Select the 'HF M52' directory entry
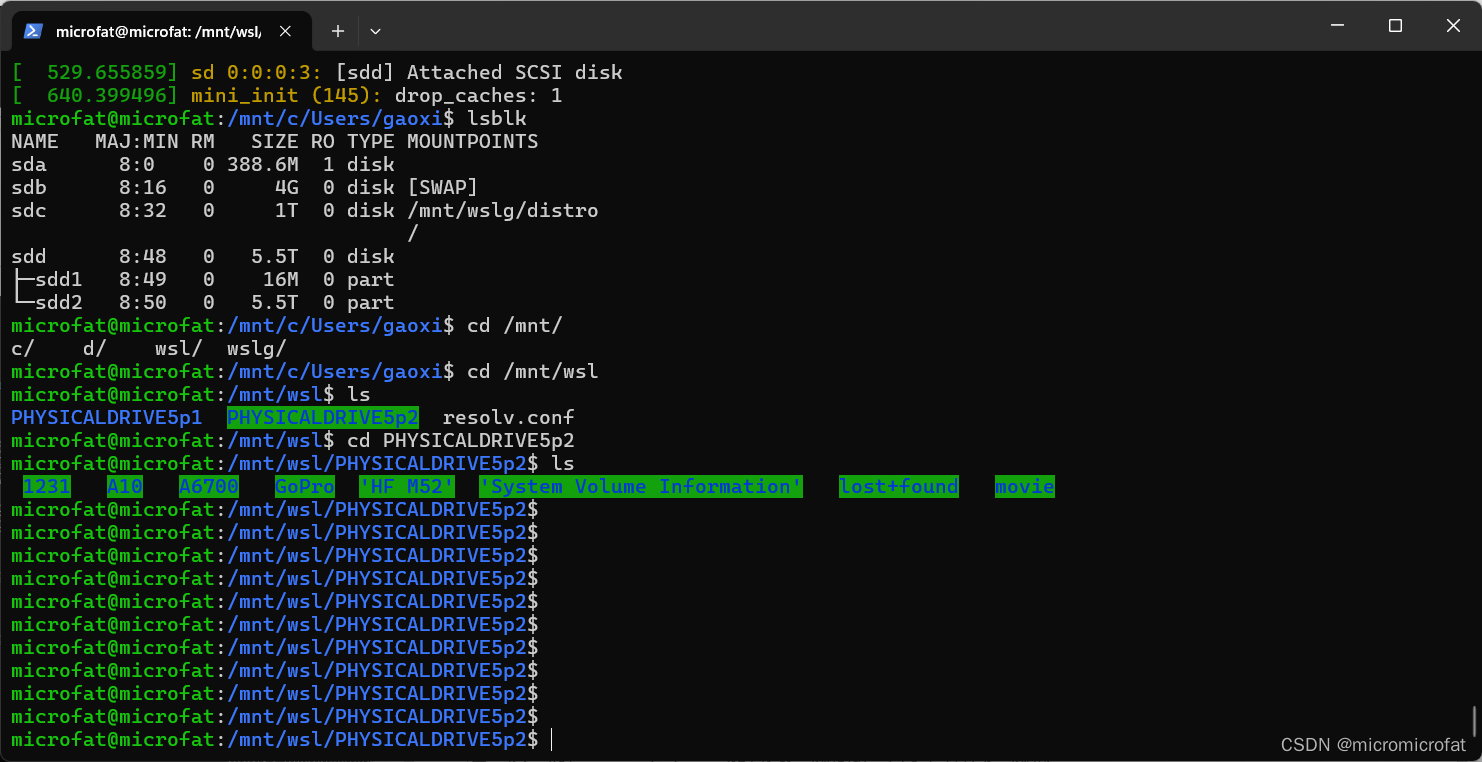The image size is (1482, 762). [406, 486]
